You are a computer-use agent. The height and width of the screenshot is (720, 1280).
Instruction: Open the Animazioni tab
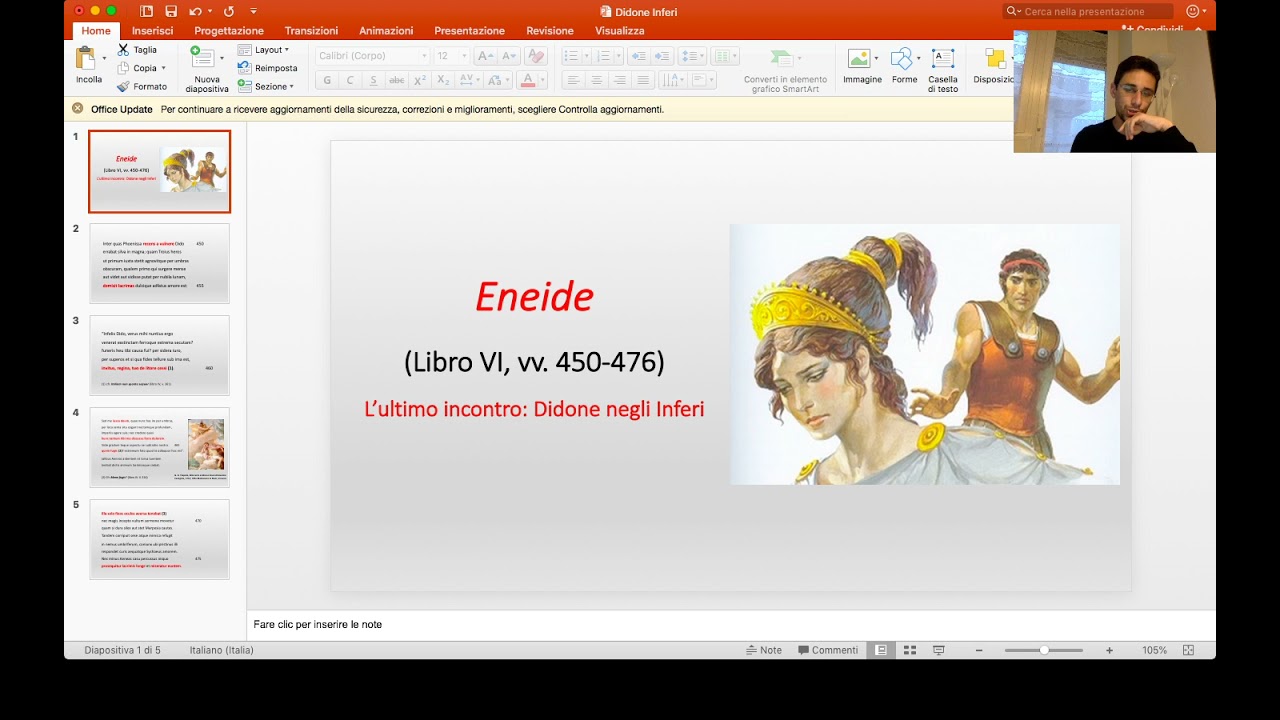point(386,31)
